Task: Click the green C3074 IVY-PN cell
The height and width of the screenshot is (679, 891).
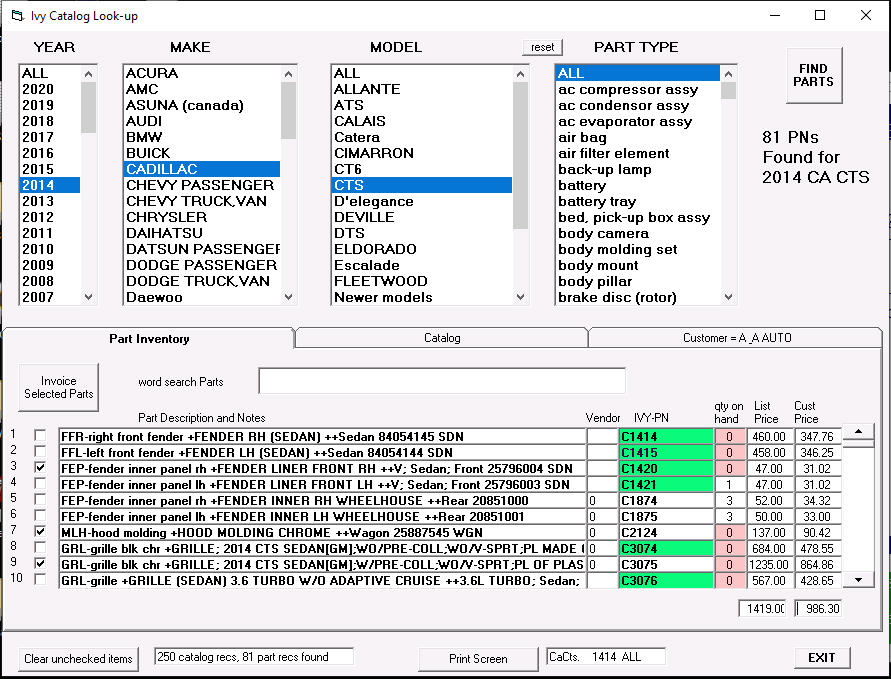Action: tap(666, 548)
